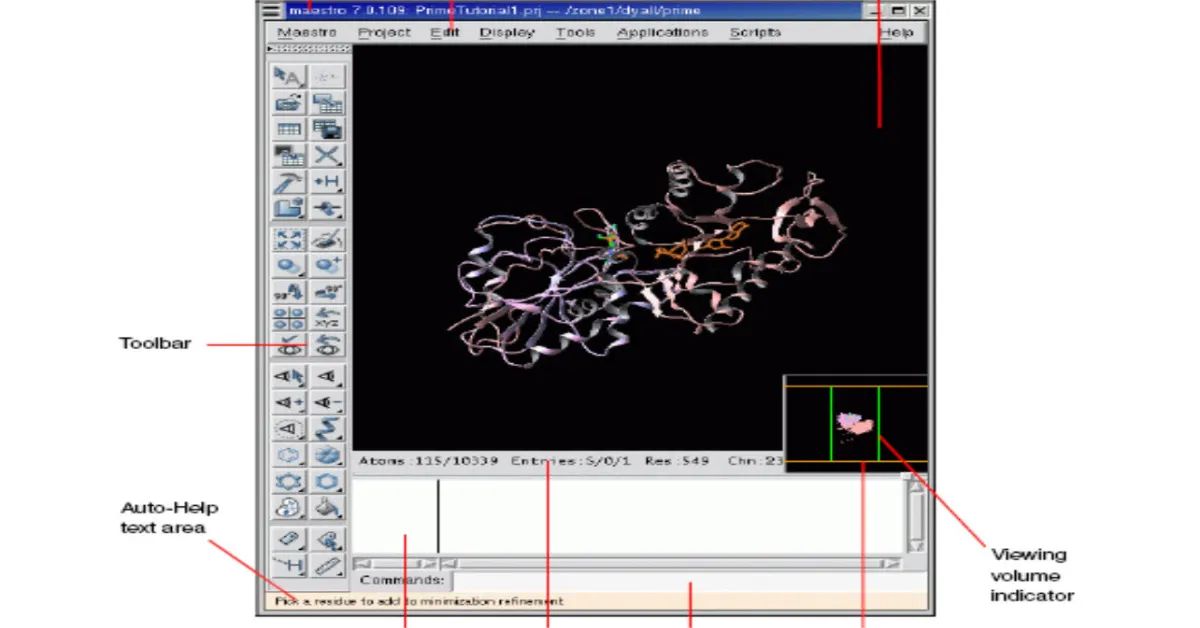This screenshot has height=628, width=1200.
Task: Open the Applications menu
Action: pyautogui.click(x=662, y=32)
